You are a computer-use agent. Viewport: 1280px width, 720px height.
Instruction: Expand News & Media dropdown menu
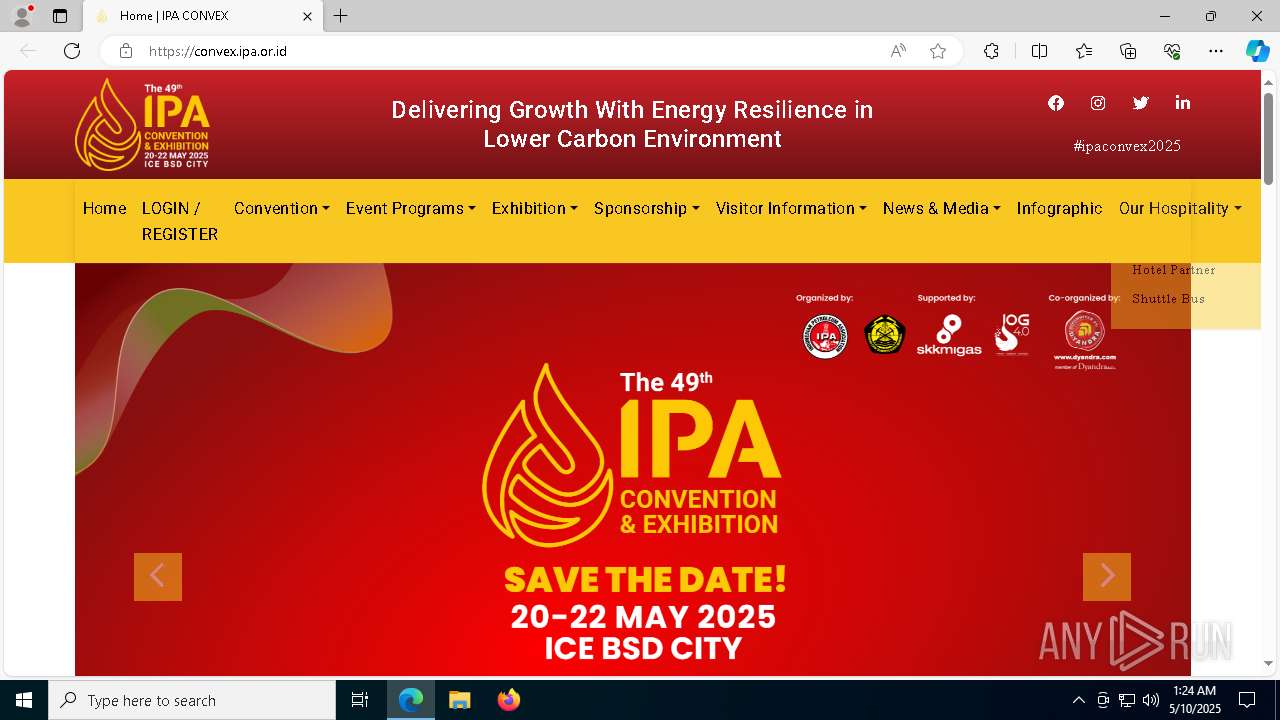[x=942, y=208]
